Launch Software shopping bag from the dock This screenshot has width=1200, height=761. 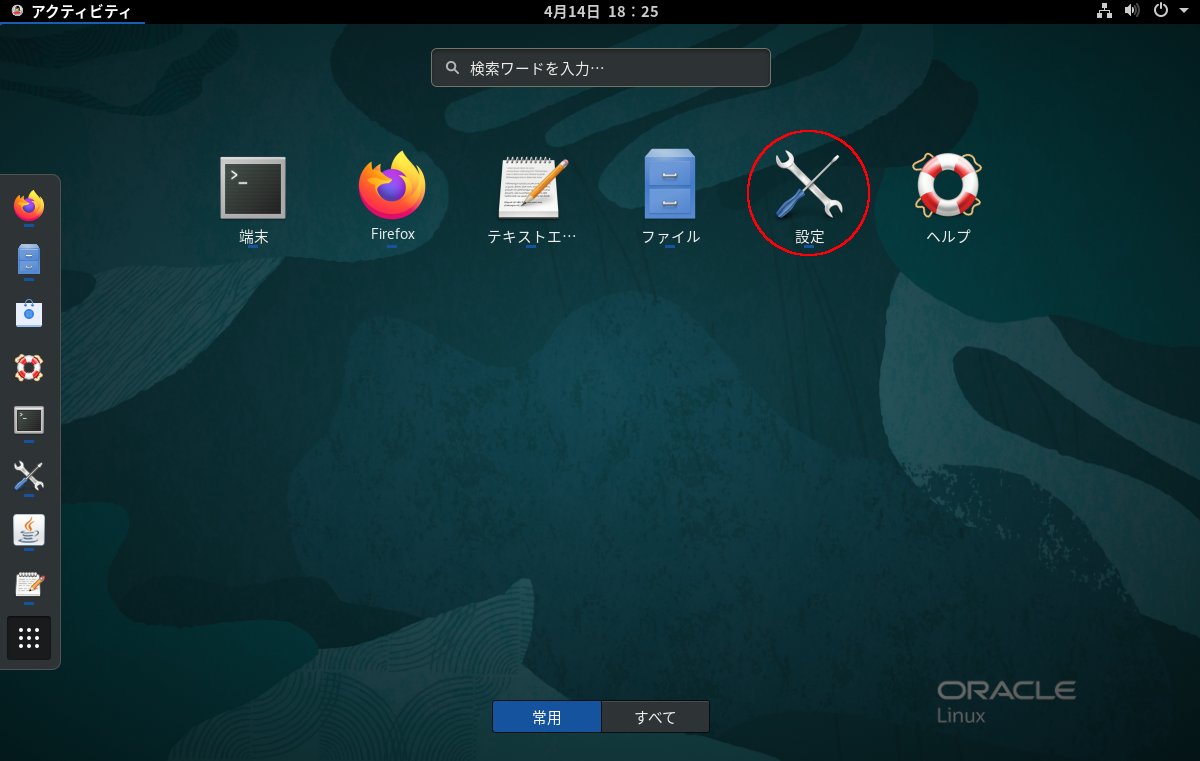pyautogui.click(x=29, y=314)
